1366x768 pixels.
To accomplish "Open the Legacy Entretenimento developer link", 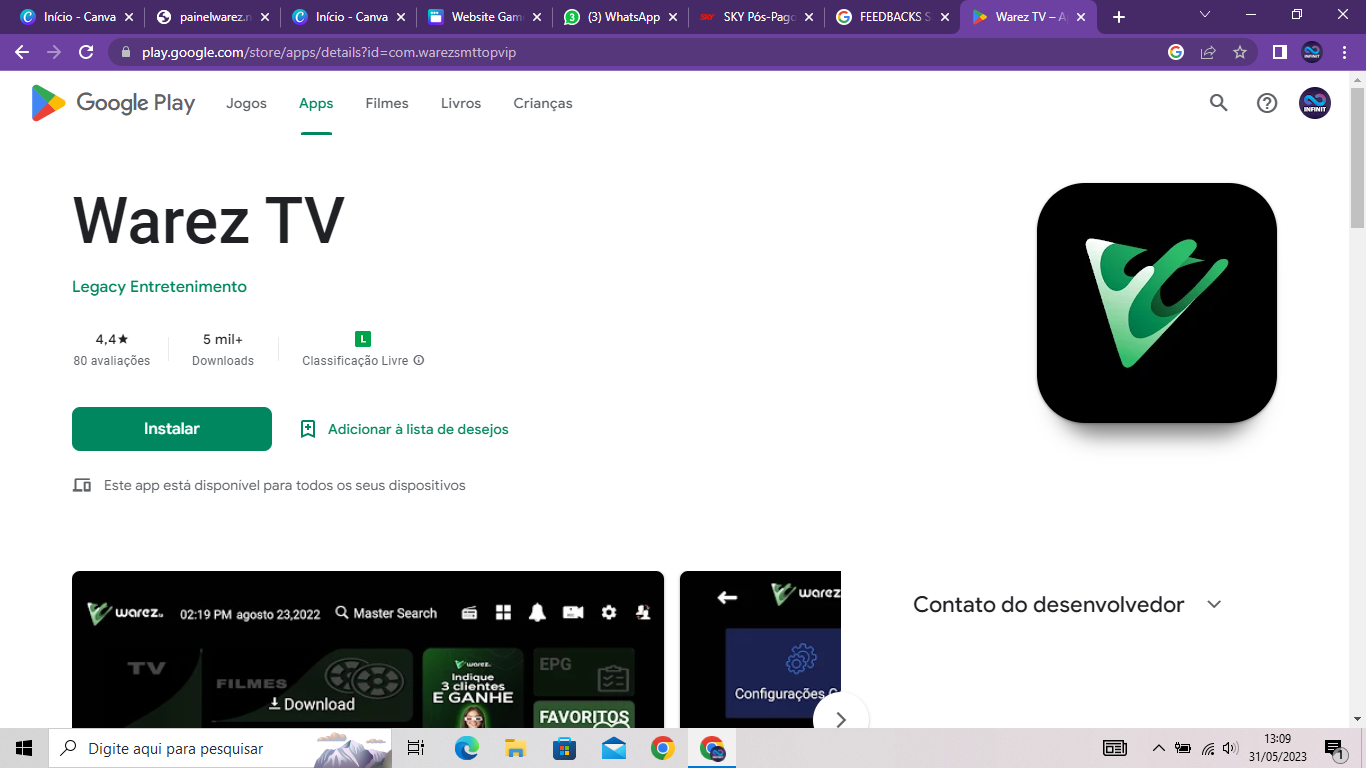I will click(159, 287).
